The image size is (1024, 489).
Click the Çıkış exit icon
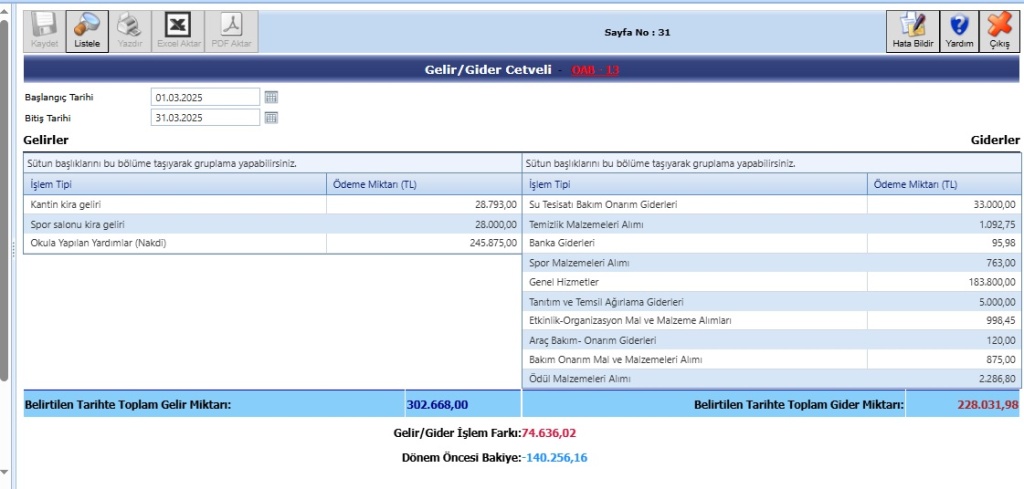pos(999,25)
